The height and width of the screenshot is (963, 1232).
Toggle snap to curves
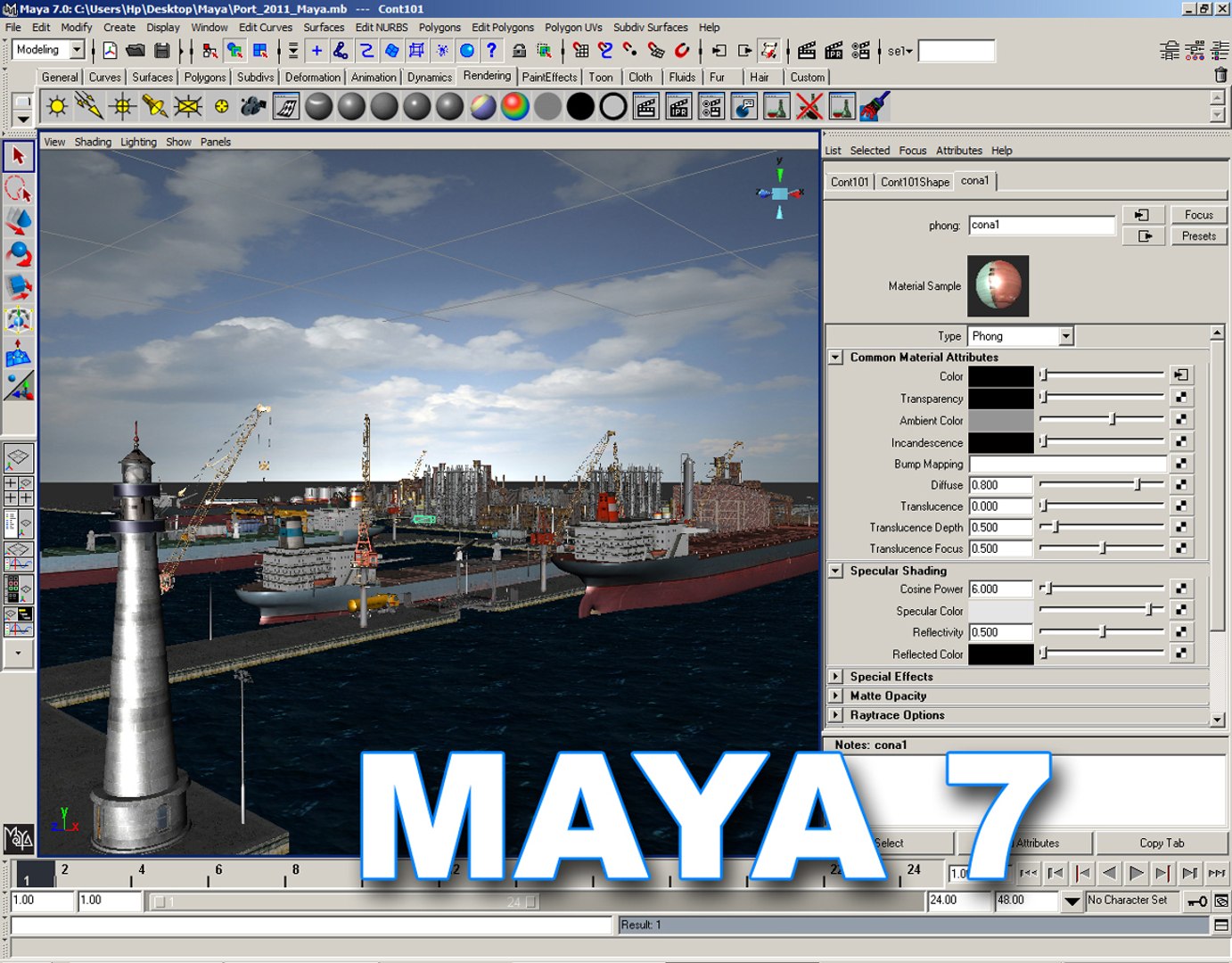pyautogui.click(x=605, y=51)
